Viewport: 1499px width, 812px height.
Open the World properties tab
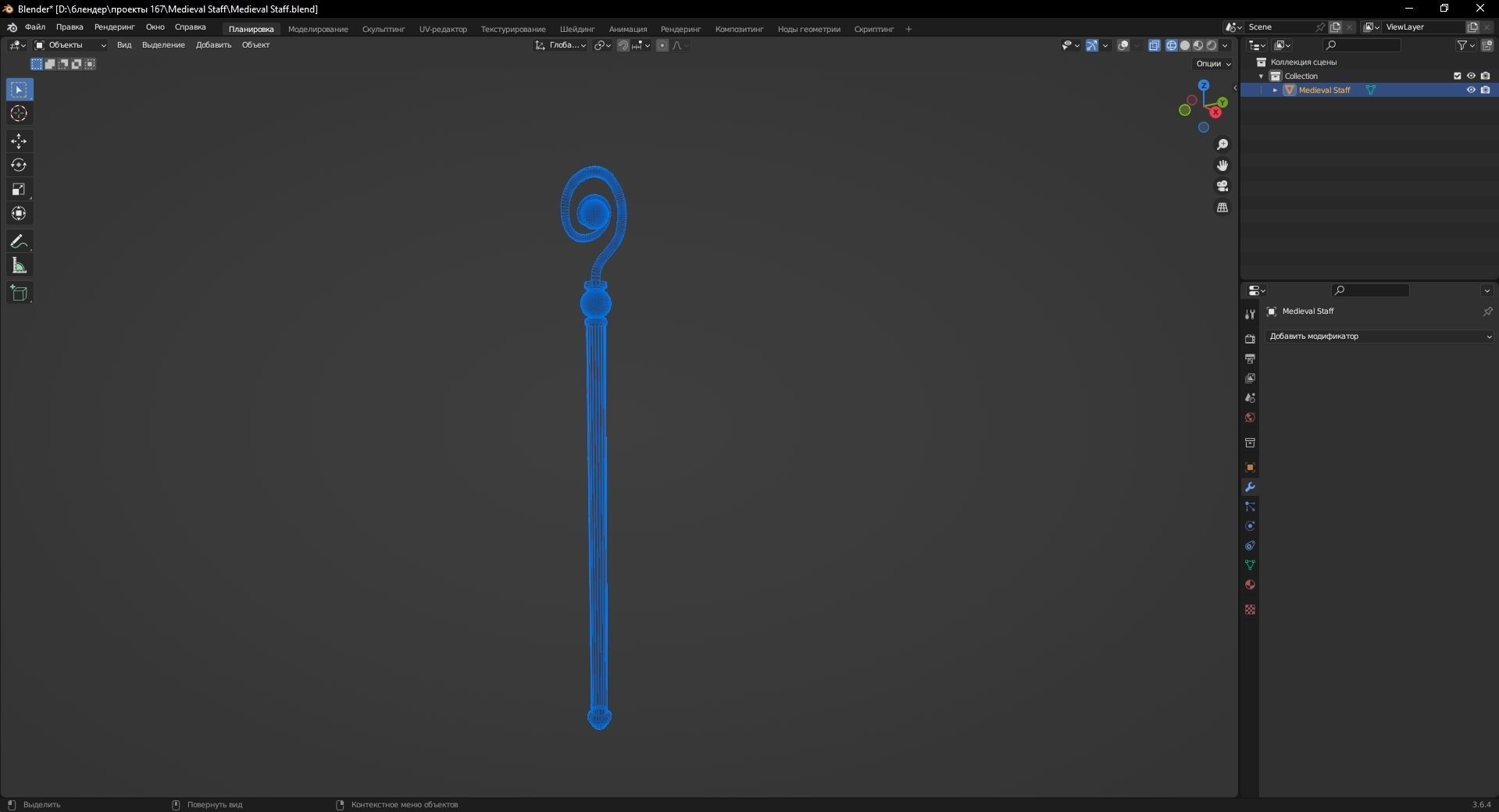1250,418
